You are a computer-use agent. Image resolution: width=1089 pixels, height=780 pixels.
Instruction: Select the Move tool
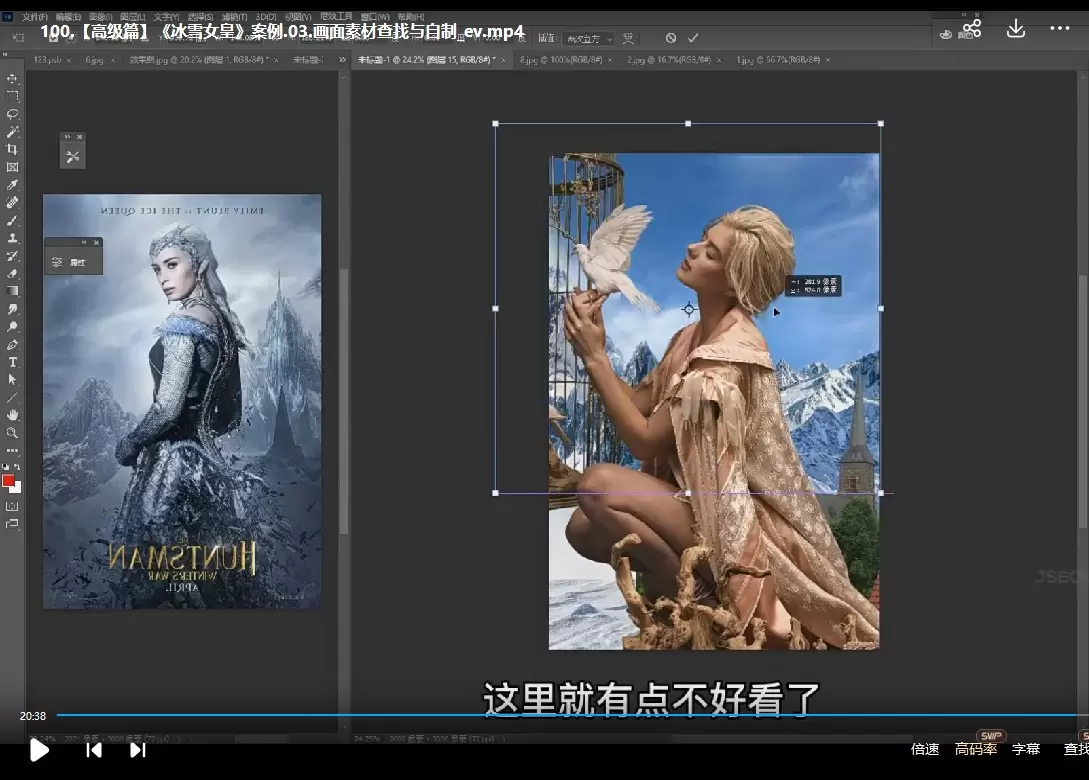pos(12,78)
